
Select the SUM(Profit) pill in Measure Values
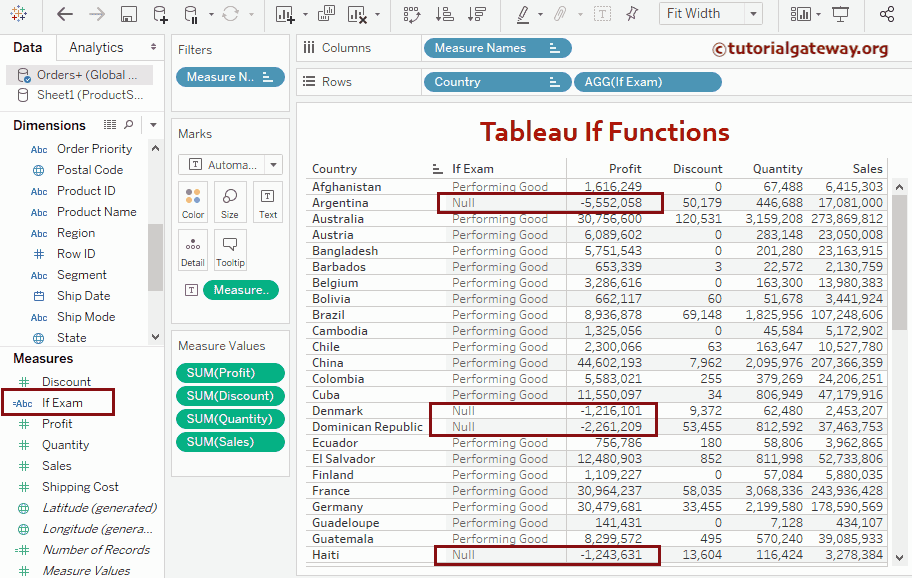coord(230,372)
